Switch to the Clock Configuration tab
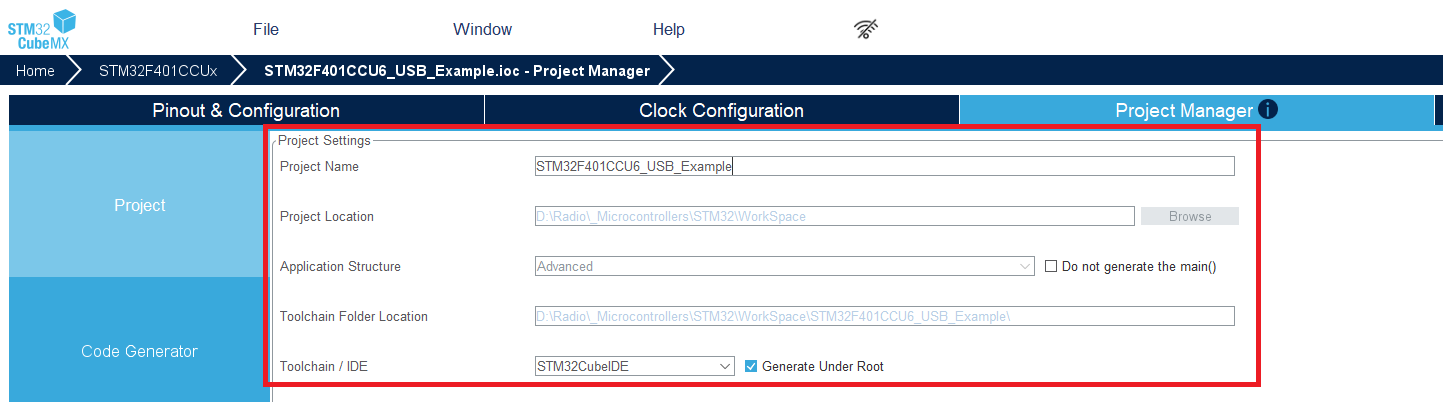 point(721,111)
